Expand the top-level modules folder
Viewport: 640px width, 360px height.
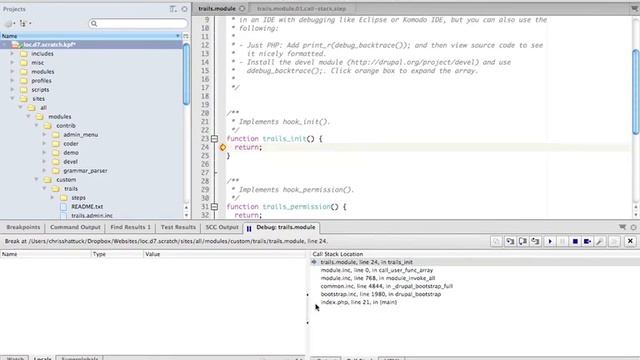12,71
